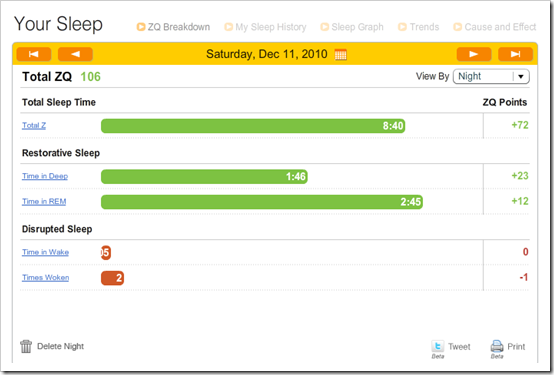Open the Time in REM link
The height and width of the screenshot is (375, 554).
(44, 201)
